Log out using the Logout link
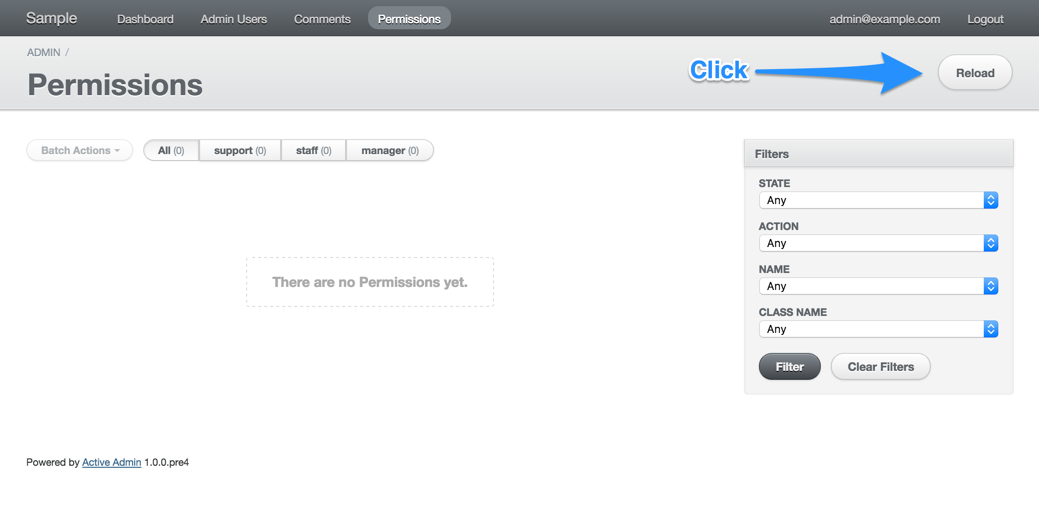 tap(985, 19)
